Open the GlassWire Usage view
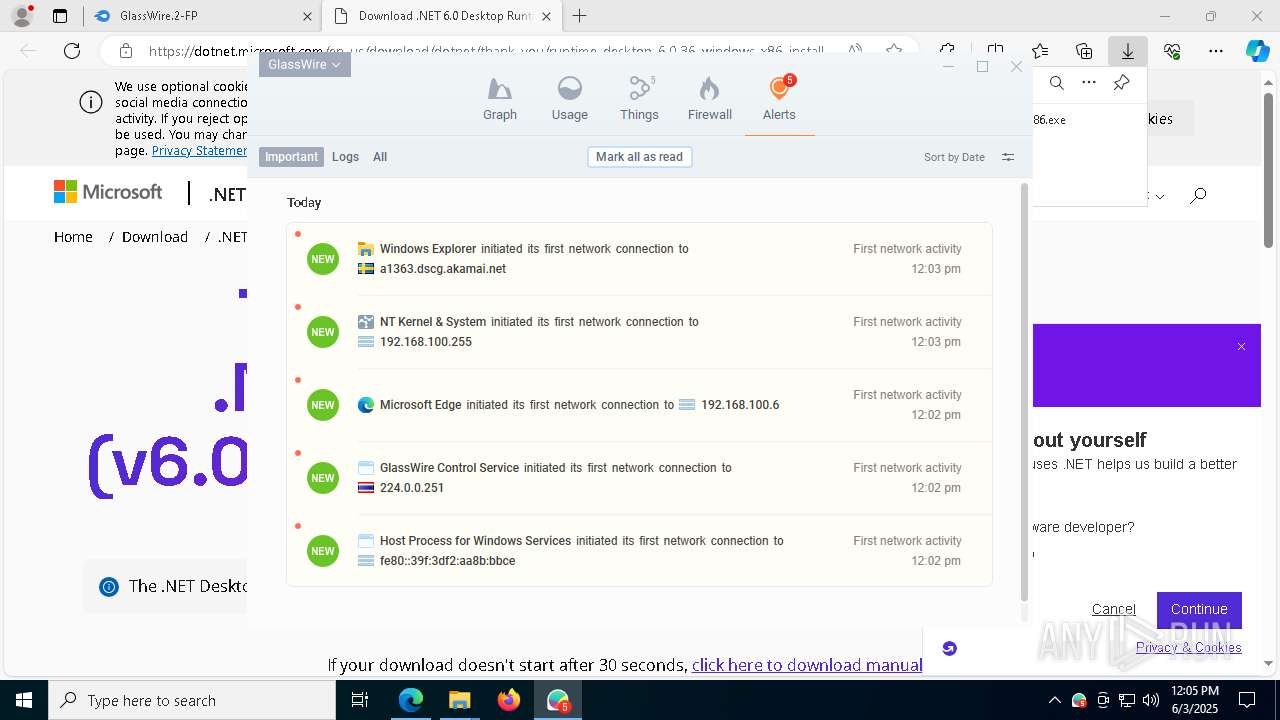 click(570, 99)
